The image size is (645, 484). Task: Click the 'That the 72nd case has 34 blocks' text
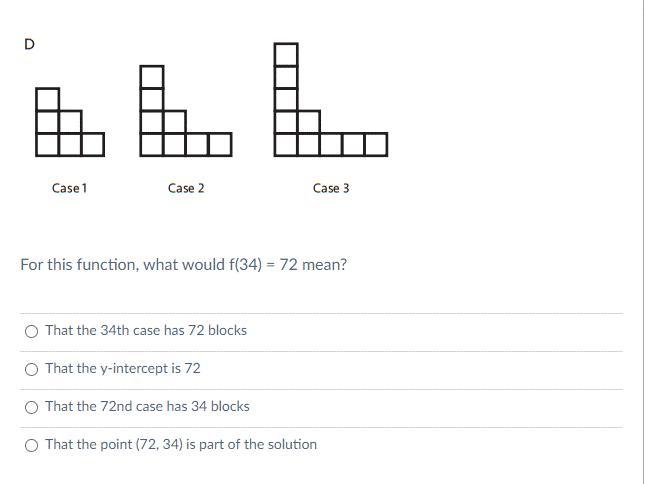click(147, 406)
